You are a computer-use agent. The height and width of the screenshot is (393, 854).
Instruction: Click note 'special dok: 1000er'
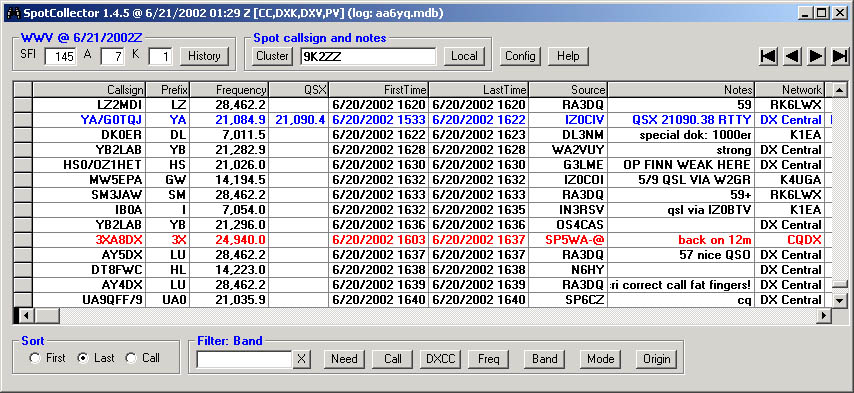pyautogui.click(x=695, y=134)
